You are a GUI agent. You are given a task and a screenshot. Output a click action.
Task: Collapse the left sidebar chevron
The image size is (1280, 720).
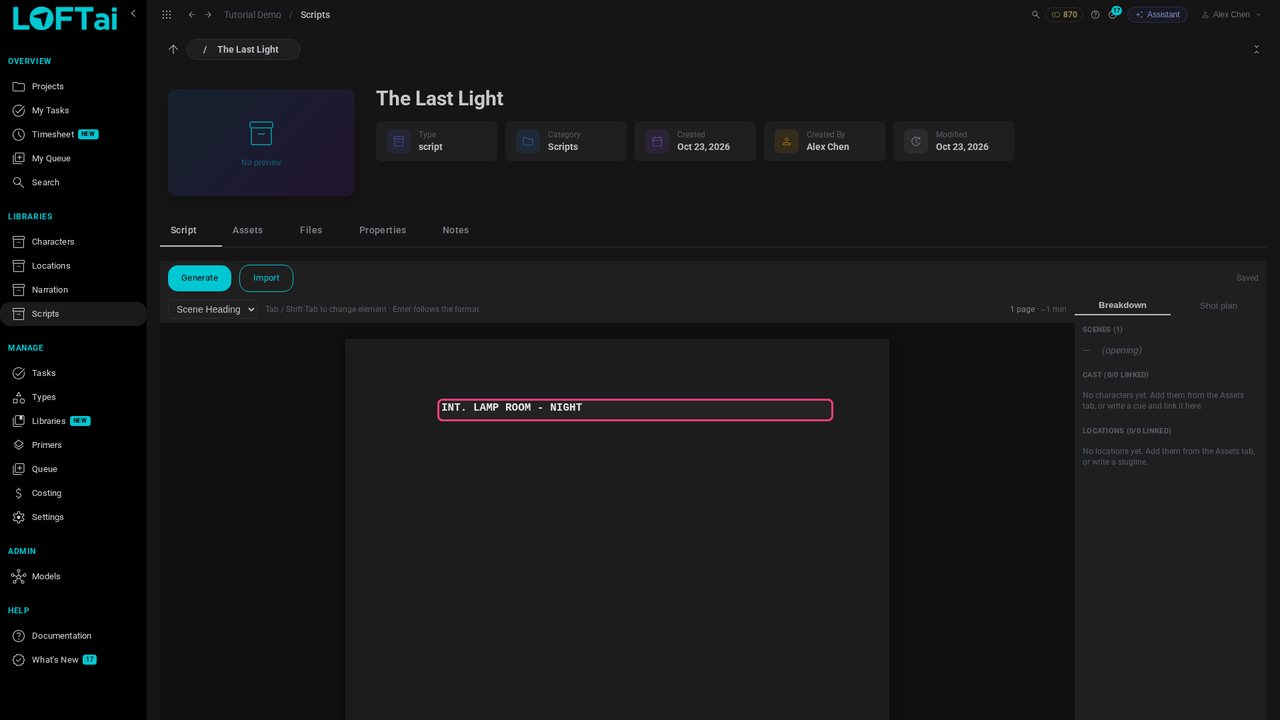click(x=133, y=14)
